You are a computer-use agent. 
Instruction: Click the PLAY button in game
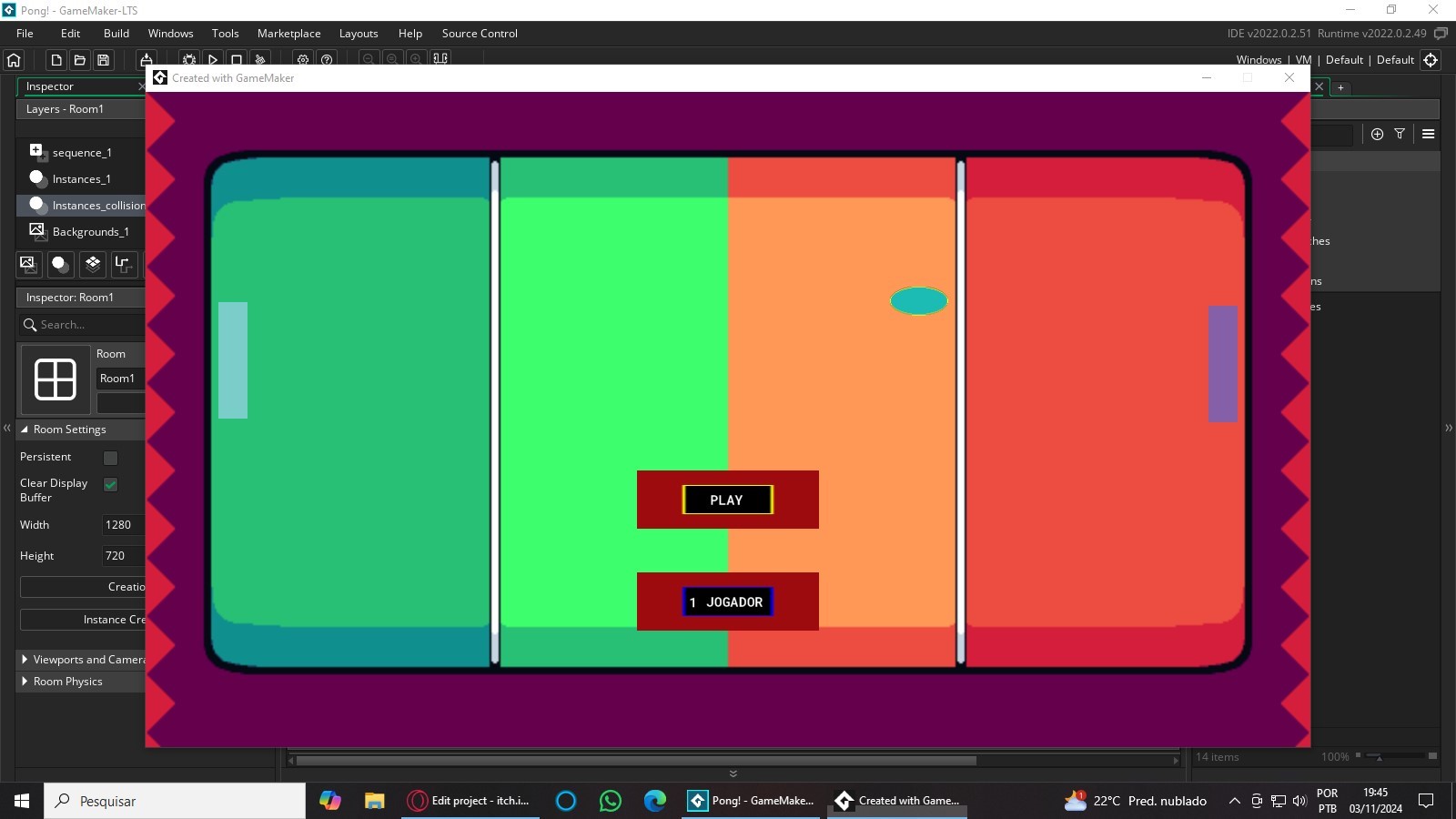(727, 500)
